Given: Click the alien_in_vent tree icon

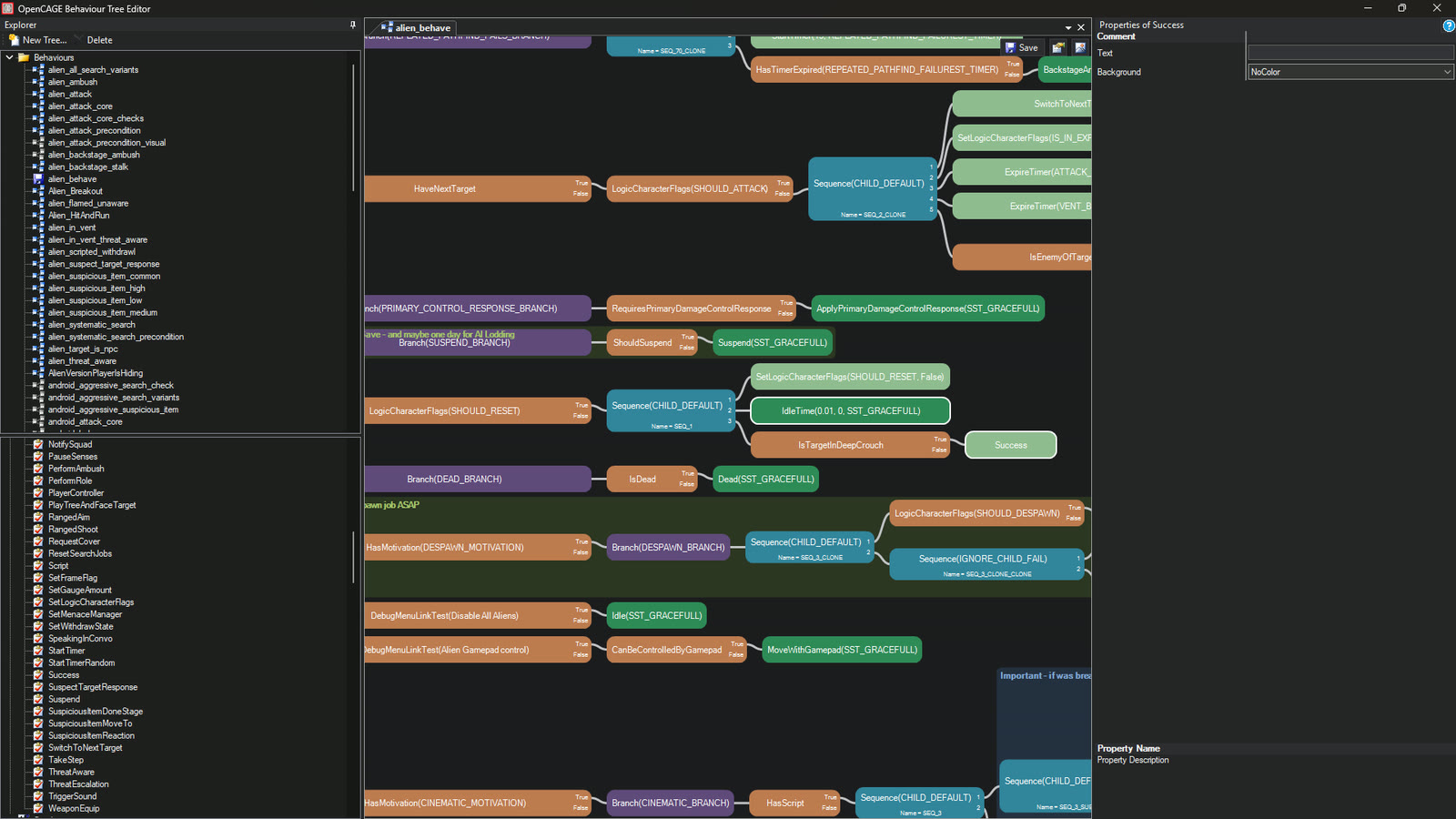Looking at the screenshot, I should pyautogui.click(x=38, y=227).
